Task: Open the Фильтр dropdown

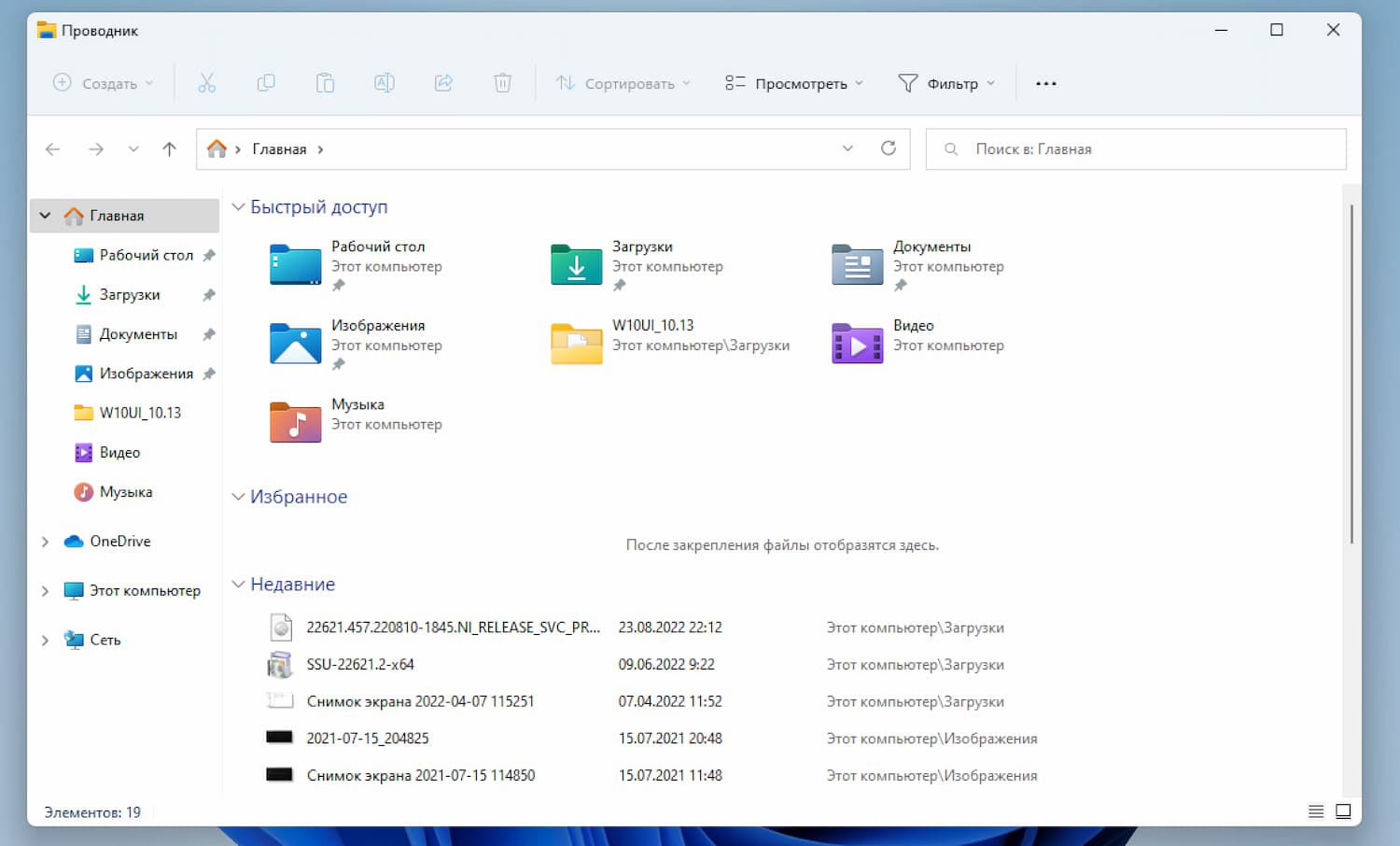Action: point(946,83)
